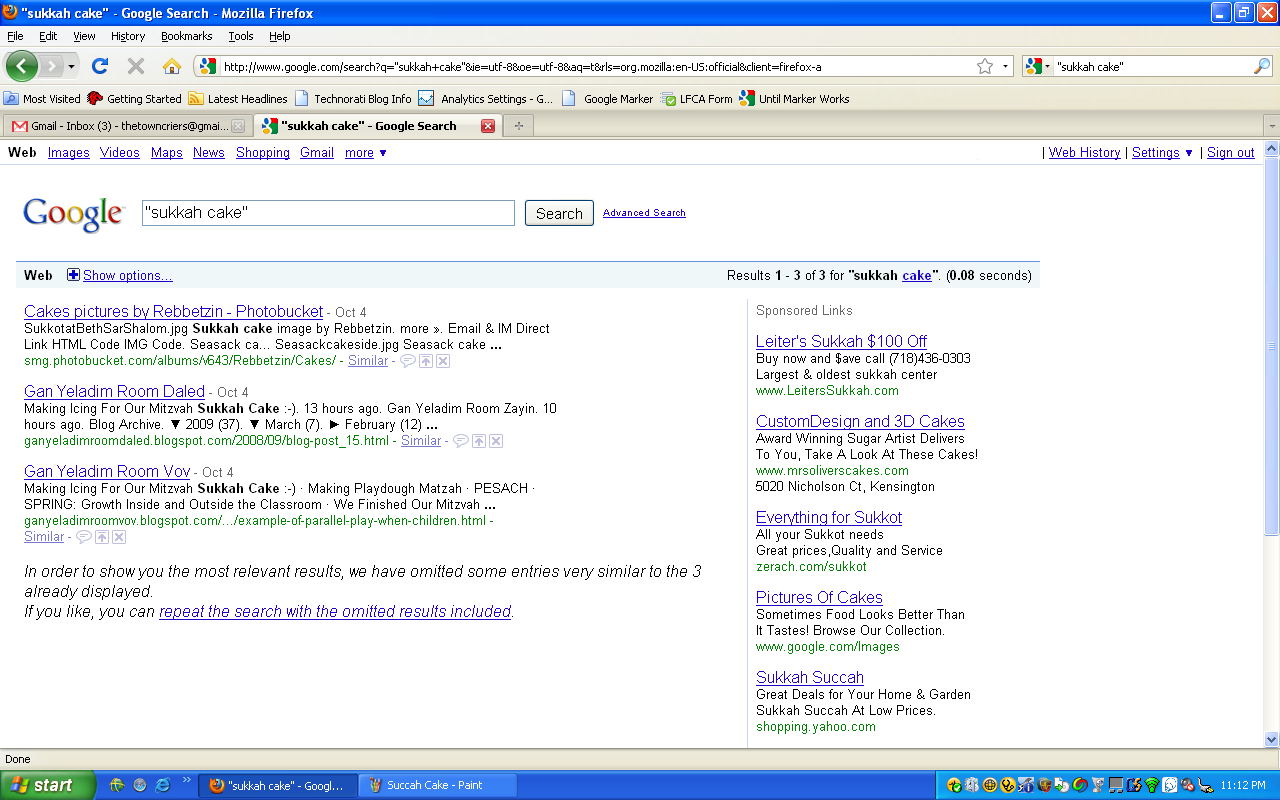
Task: Remove the Gan Yeladim Room Daled result
Action: coord(496,441)
